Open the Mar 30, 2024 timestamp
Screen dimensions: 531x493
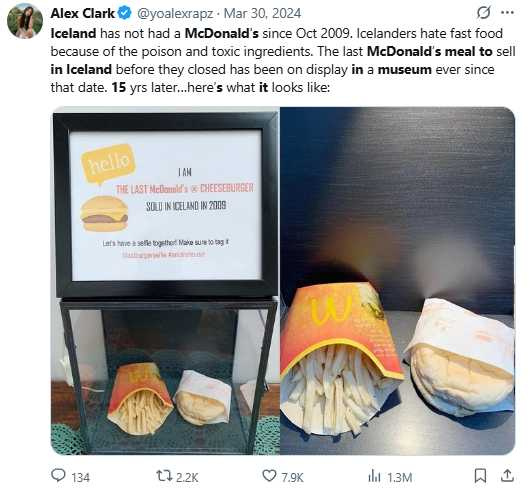tap(262, 14)
